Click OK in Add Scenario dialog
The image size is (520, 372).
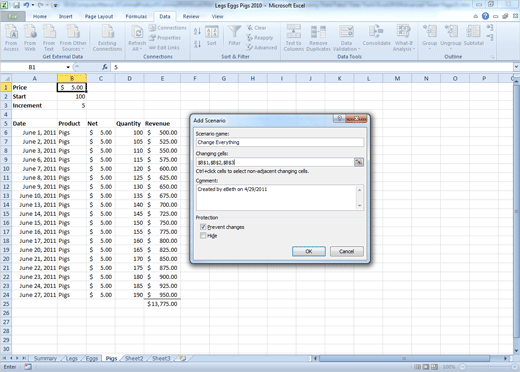click(309, 251)
